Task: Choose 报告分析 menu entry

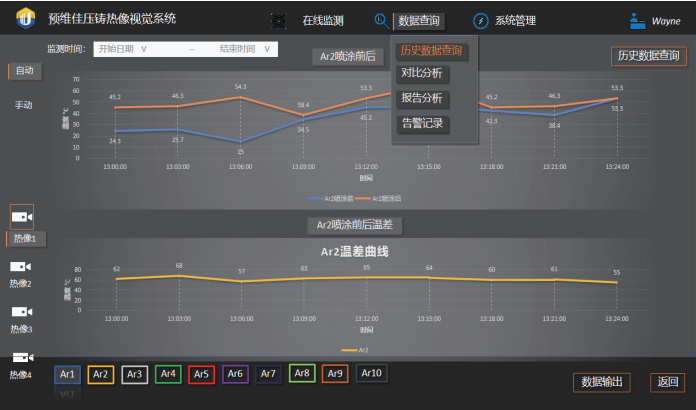Action: click(422, 98)
